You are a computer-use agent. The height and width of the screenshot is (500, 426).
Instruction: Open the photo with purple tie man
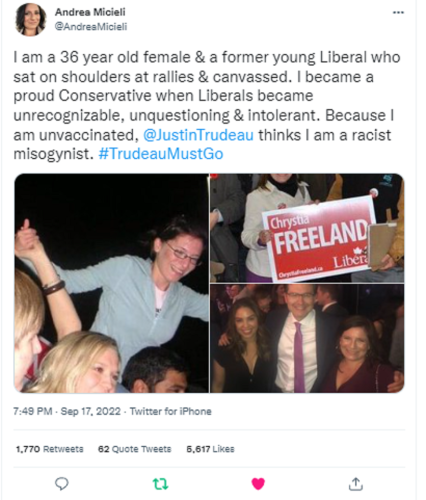307,338
